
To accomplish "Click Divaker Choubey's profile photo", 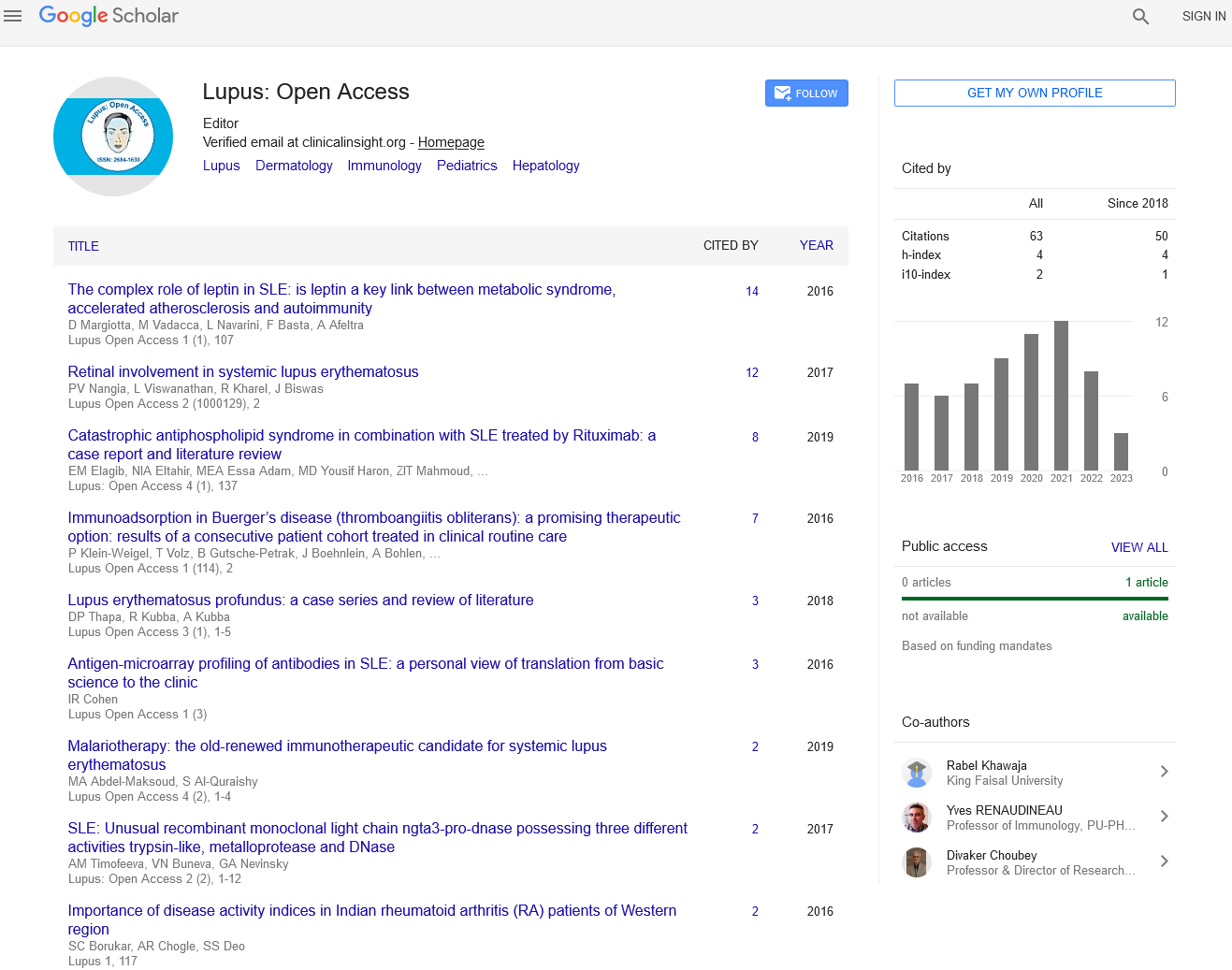I will pyautogui.click(x=917, y=862).
